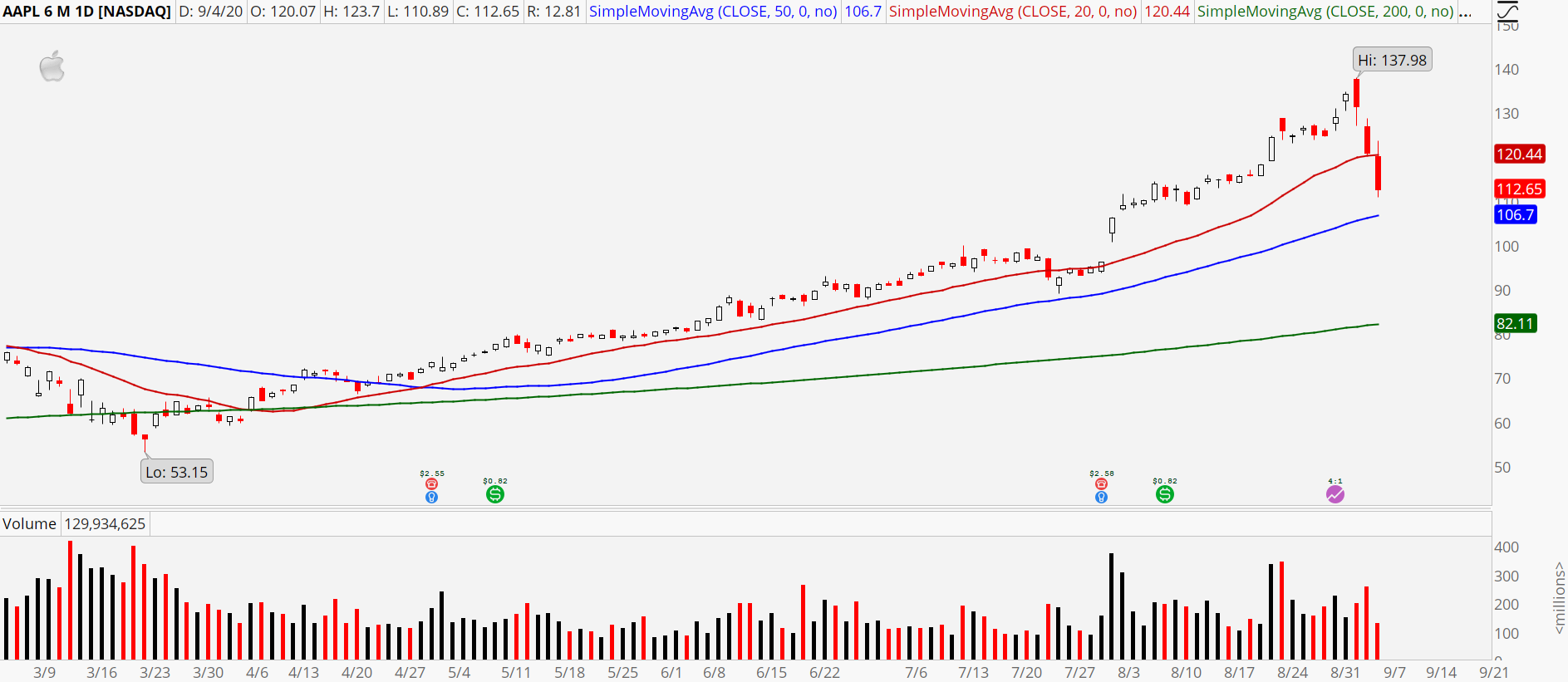The width and height of the screenshot is (1568, 682).
Task: Click the volume value 129,934,625
Action: pos(105,524)
